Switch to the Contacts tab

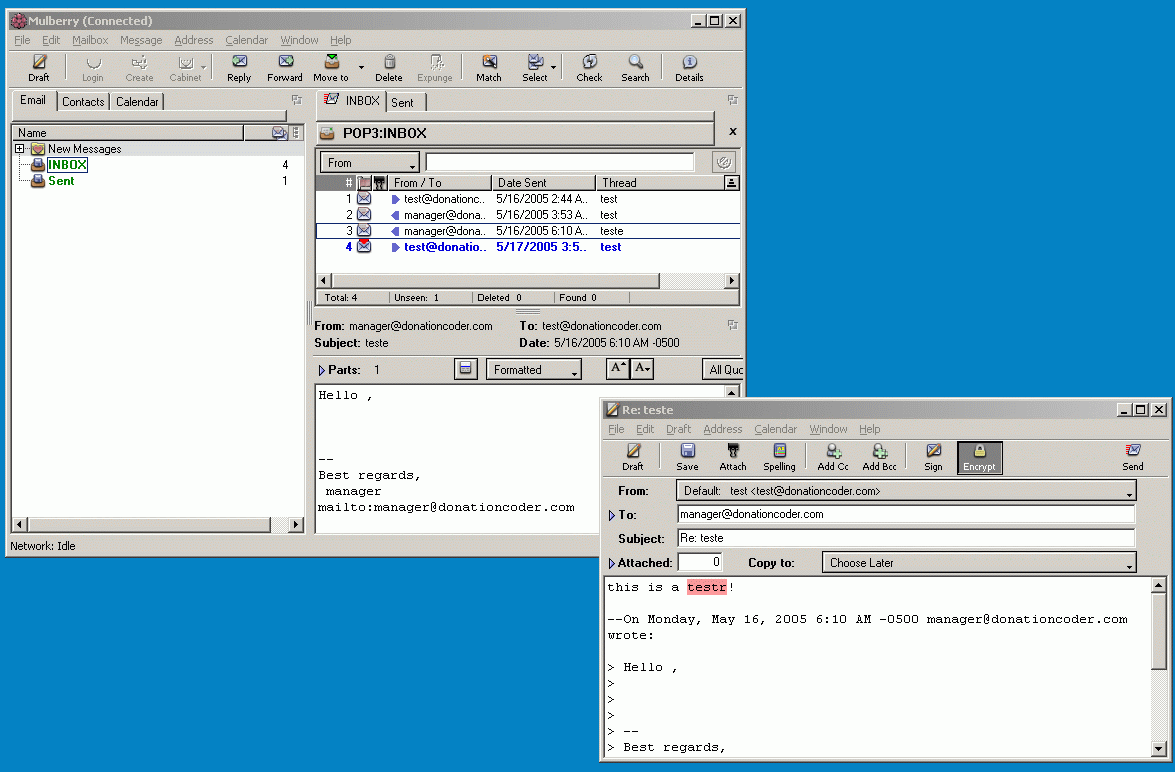[x=83, y=102]
